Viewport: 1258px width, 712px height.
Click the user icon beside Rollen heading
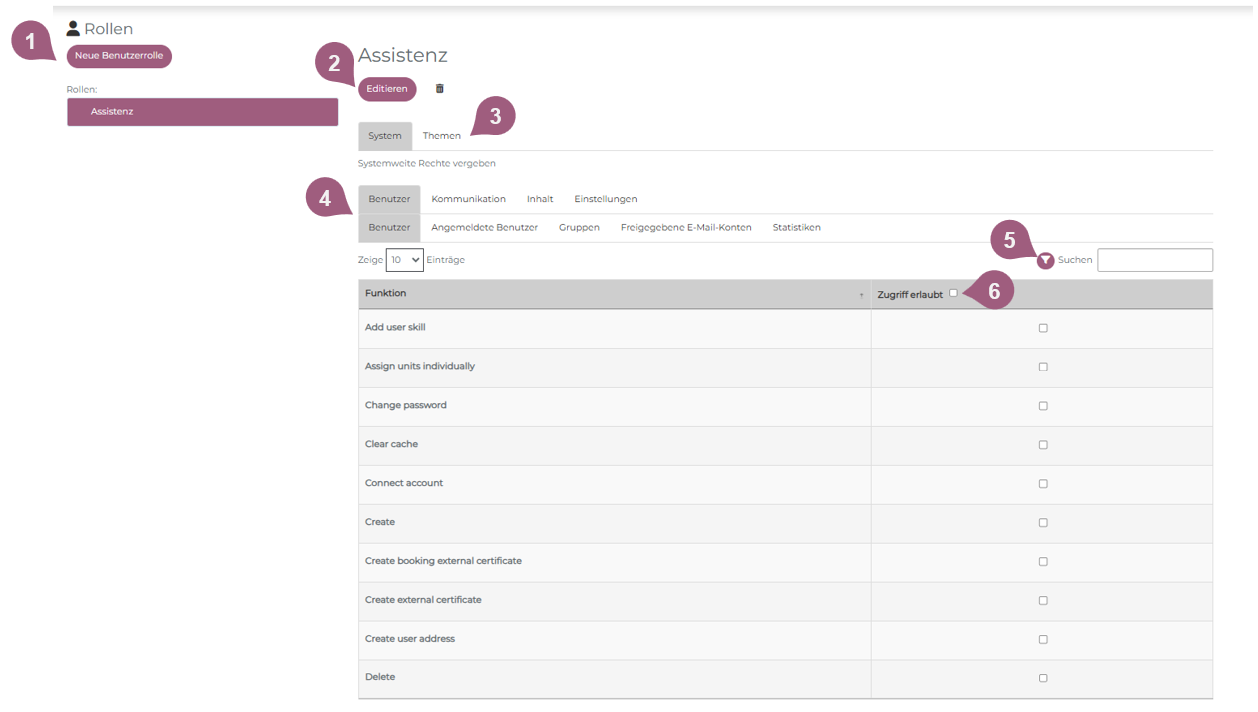coord(73,29)
